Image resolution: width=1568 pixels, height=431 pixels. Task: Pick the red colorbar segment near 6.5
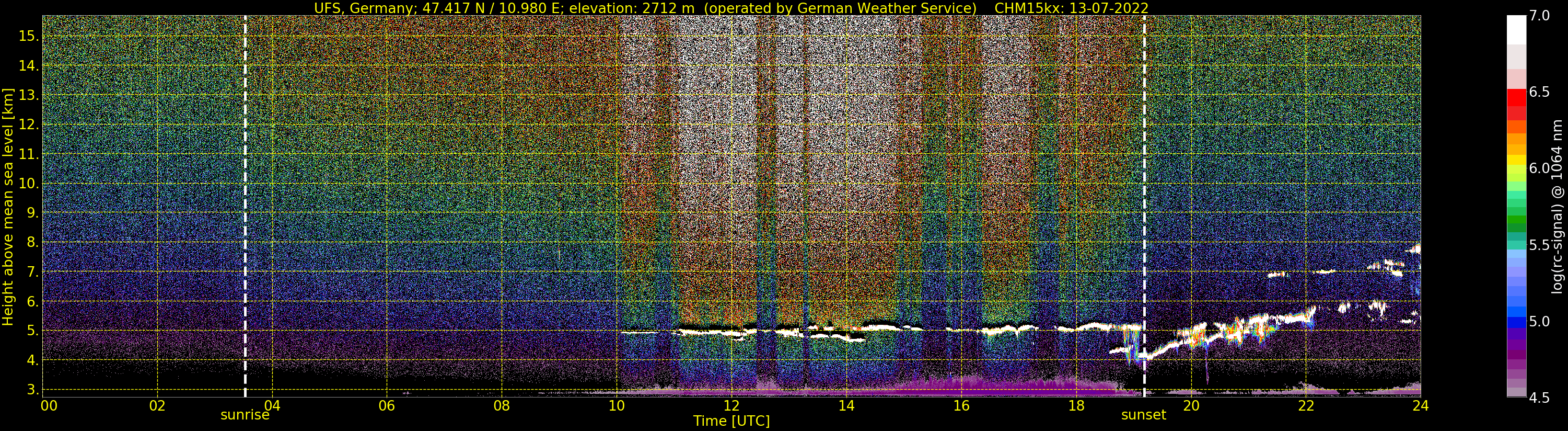point(1516,97)
